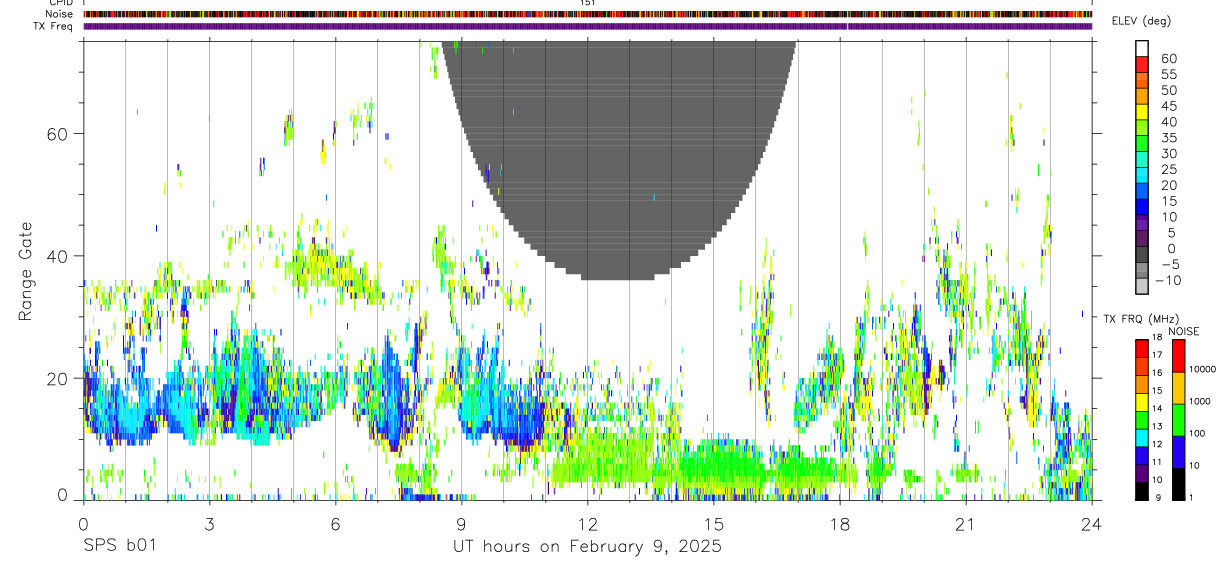Click the 45 label on elevation scale

click(1168, 106)
